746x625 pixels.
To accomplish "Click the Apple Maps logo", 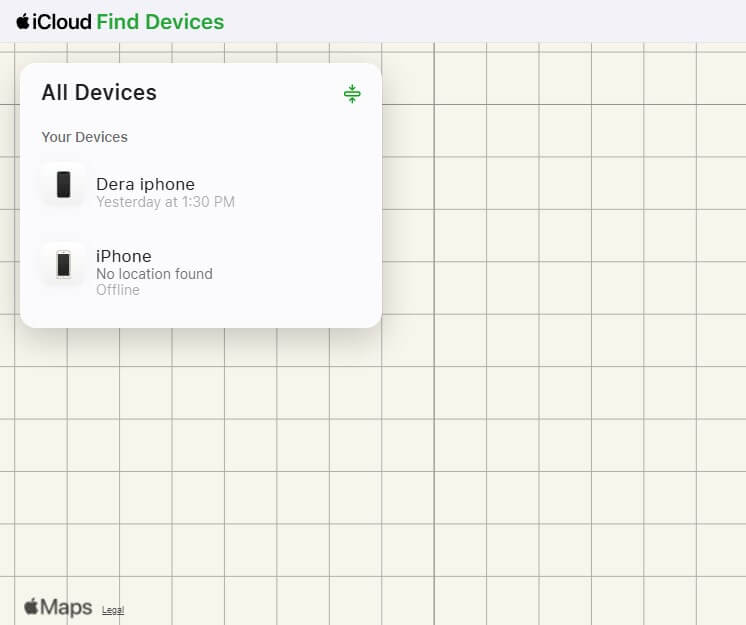I will (58, 607).
